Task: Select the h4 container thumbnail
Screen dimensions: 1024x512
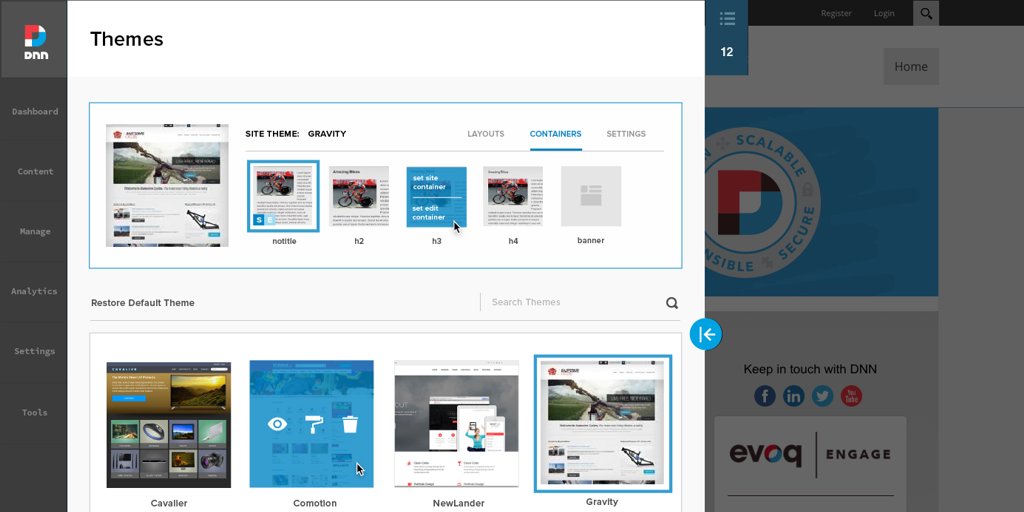Action: tap(513, 197)
